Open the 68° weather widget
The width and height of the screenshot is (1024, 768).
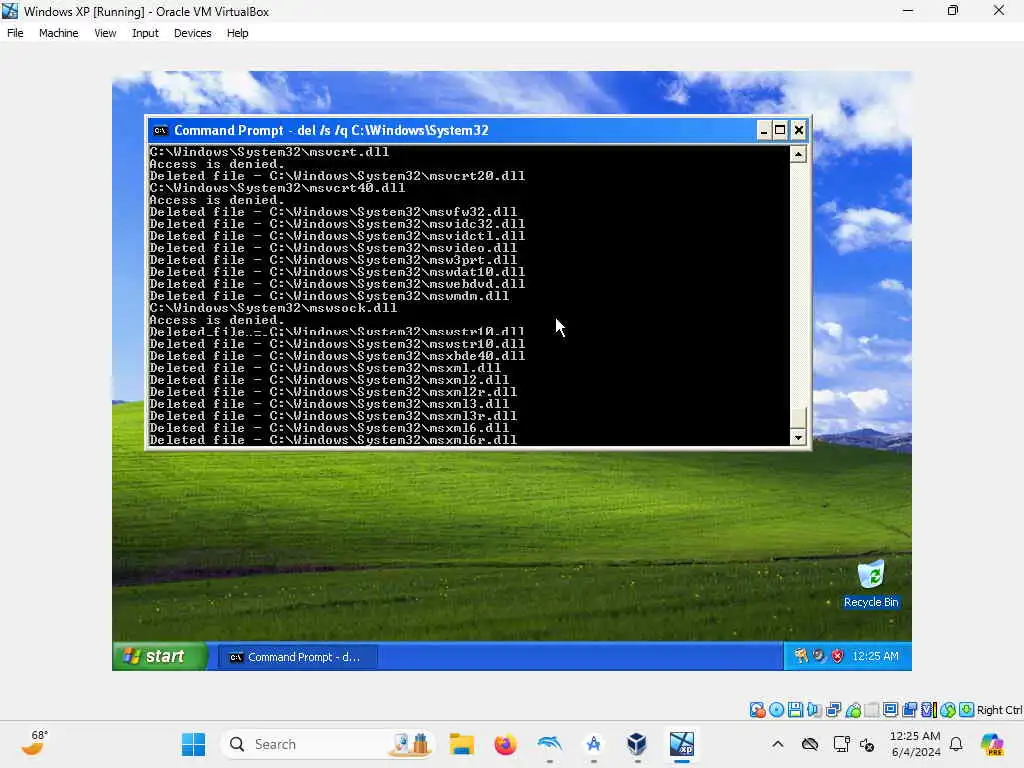click(x=34, y=744)
